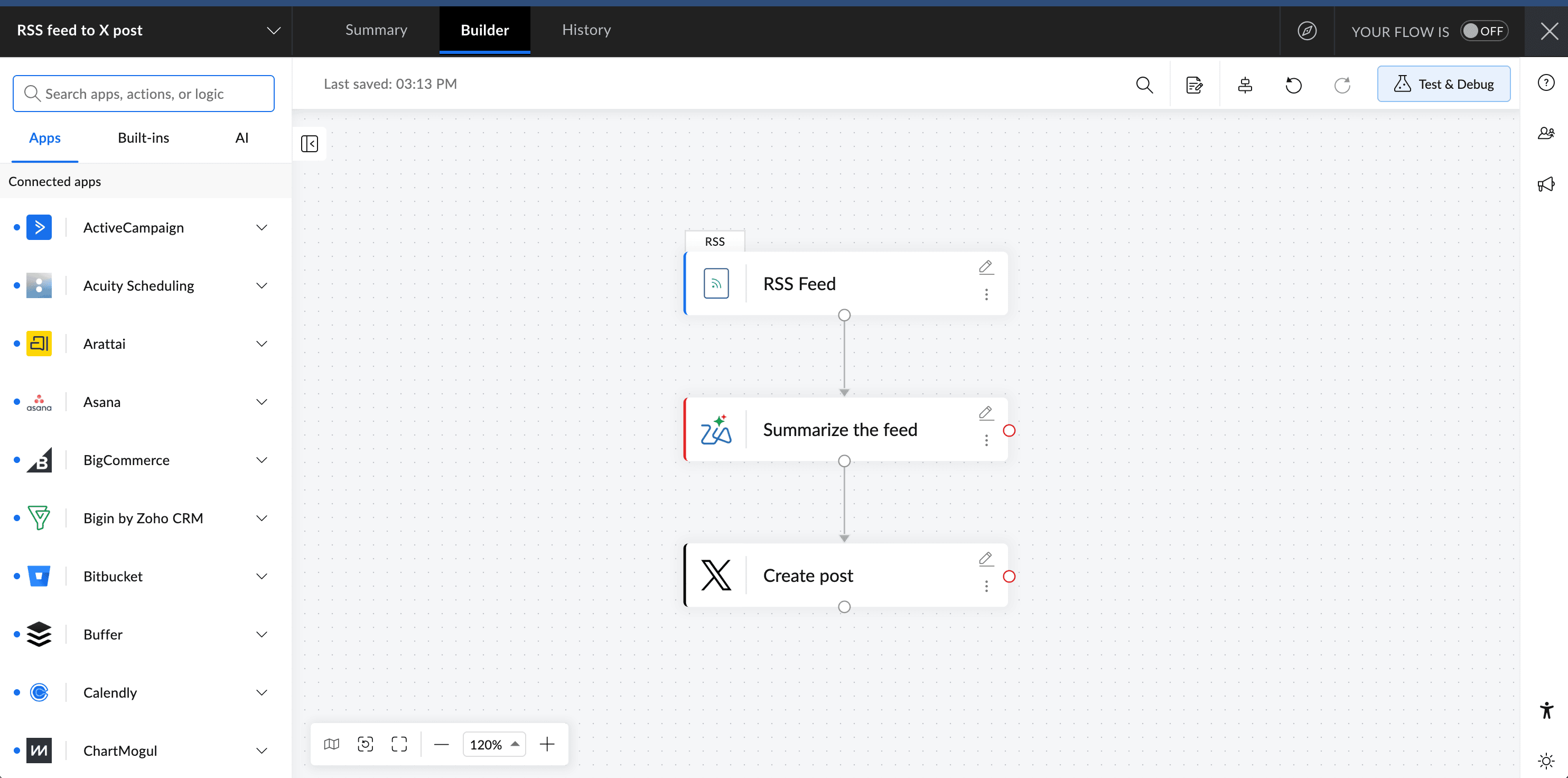This screenshot has height=778, width=1568.
Task: Open the announcements megaphone icon
Action: (x=1546, y=184)
